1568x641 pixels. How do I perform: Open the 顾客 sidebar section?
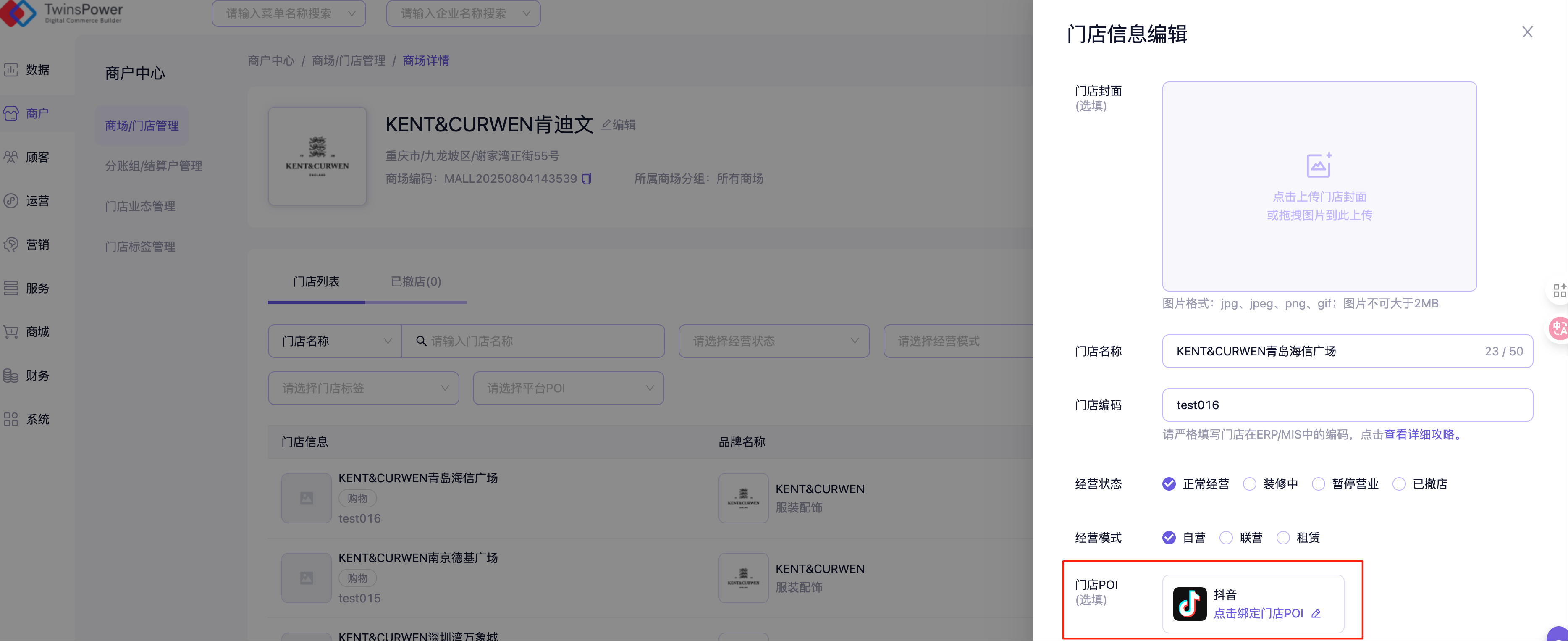click(37, 157)
